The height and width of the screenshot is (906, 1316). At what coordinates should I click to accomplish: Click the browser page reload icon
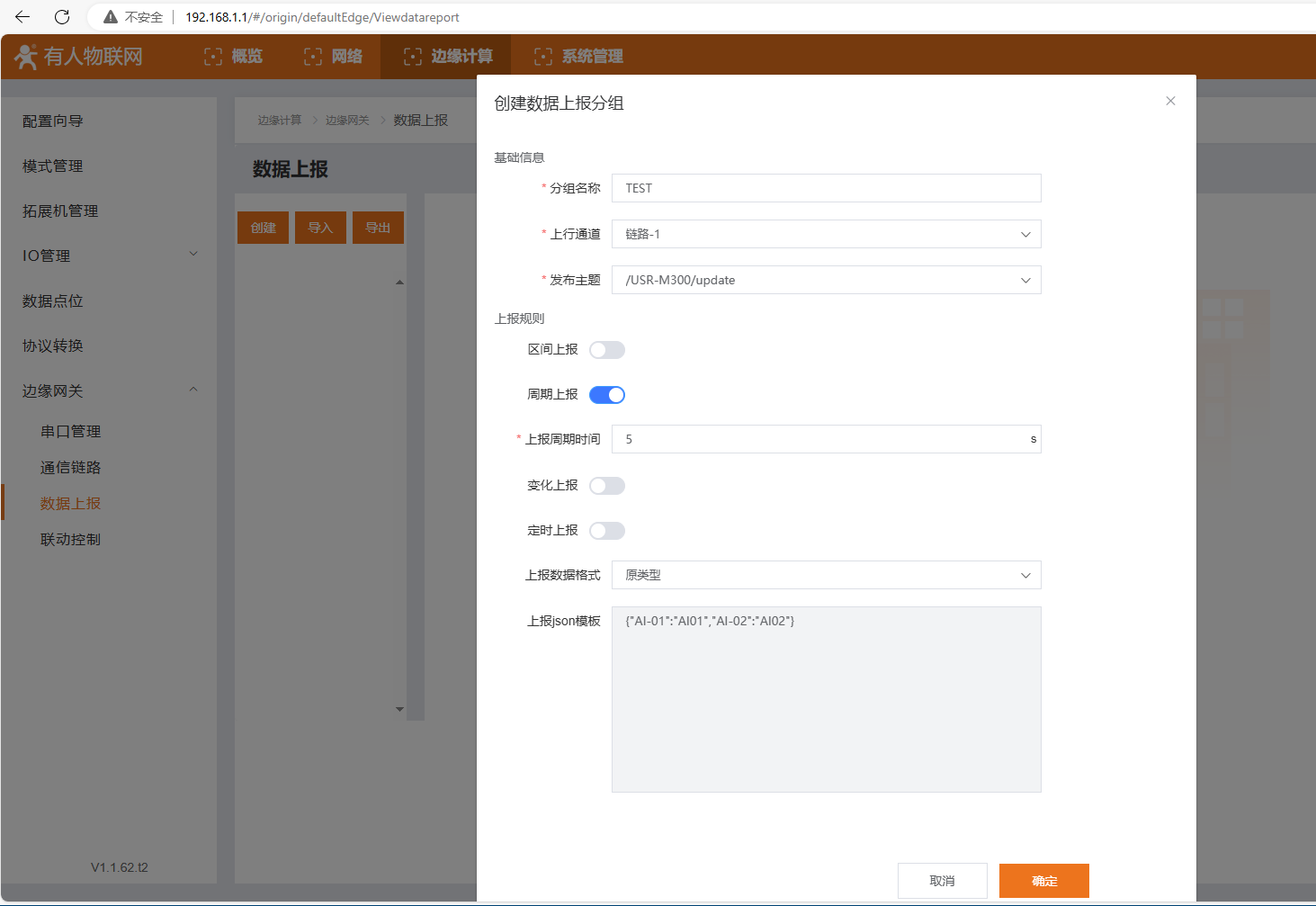pyautogui.click(x=62, y=17)
